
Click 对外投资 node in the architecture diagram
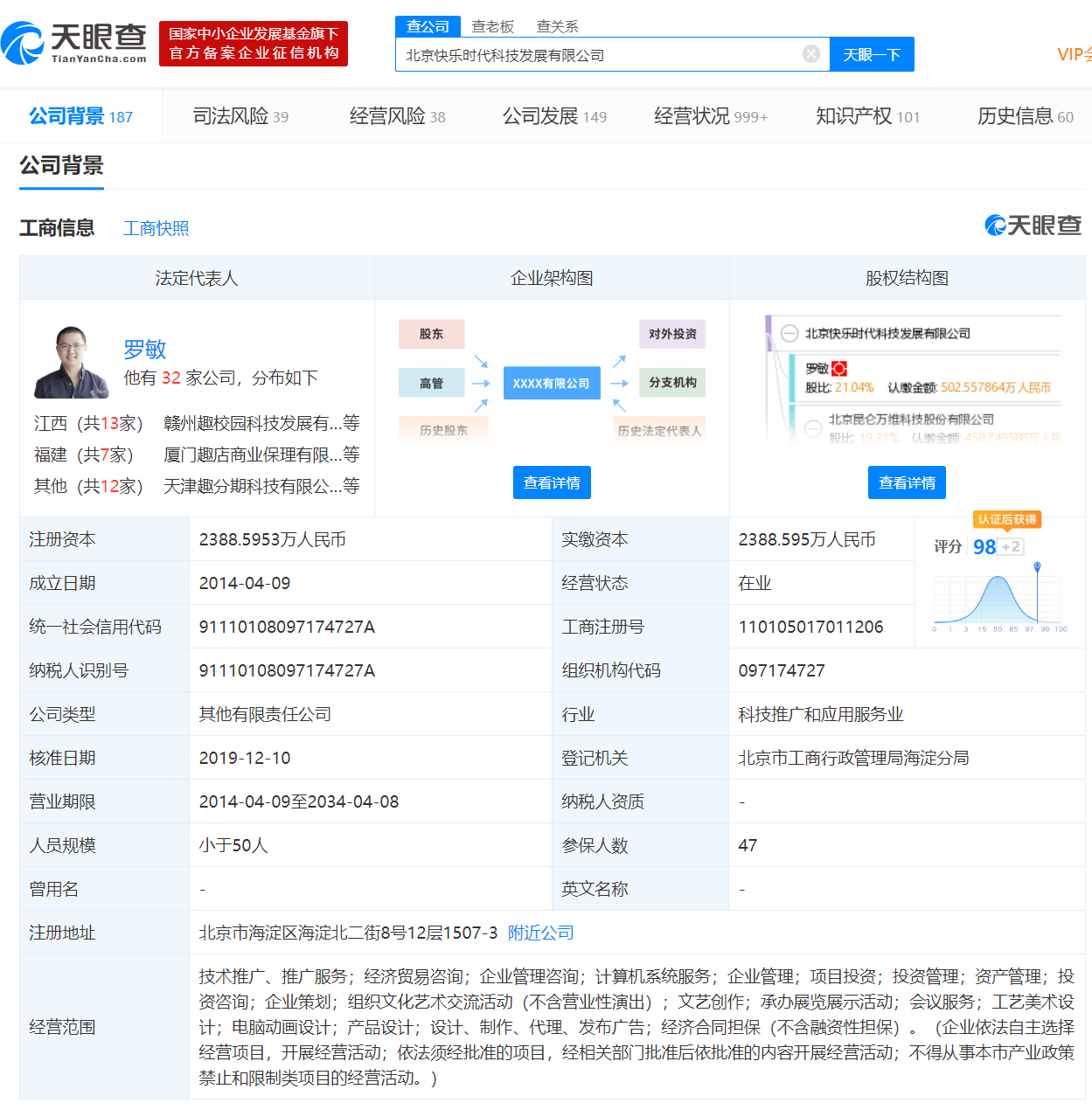671,333
